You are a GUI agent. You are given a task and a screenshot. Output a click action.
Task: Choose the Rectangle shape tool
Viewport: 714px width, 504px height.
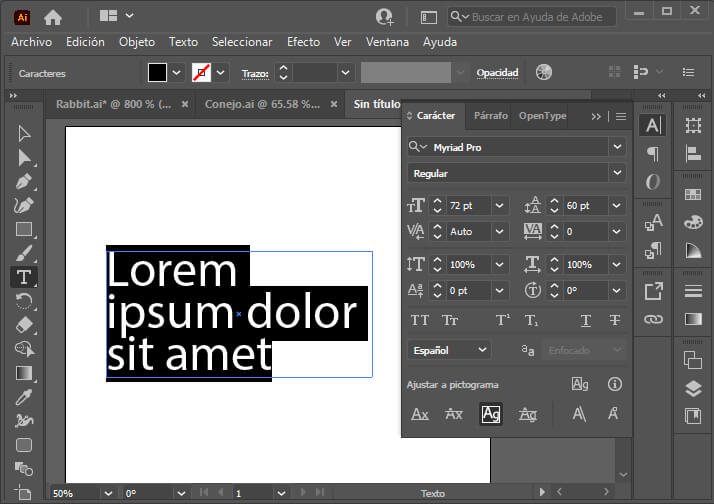point(24,229)
